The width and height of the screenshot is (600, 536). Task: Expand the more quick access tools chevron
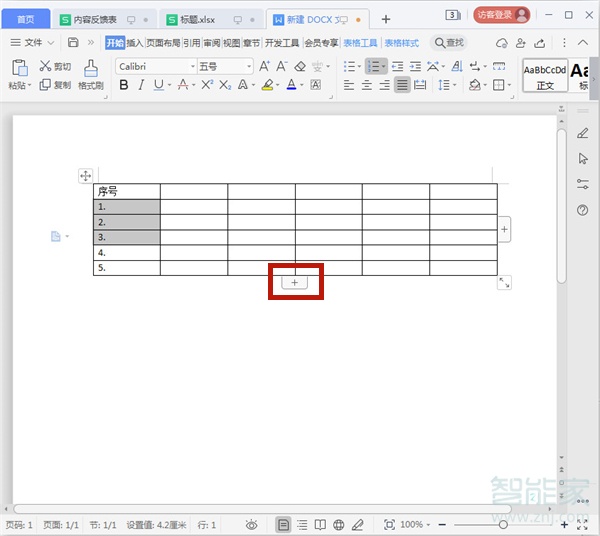coord(91,42)
